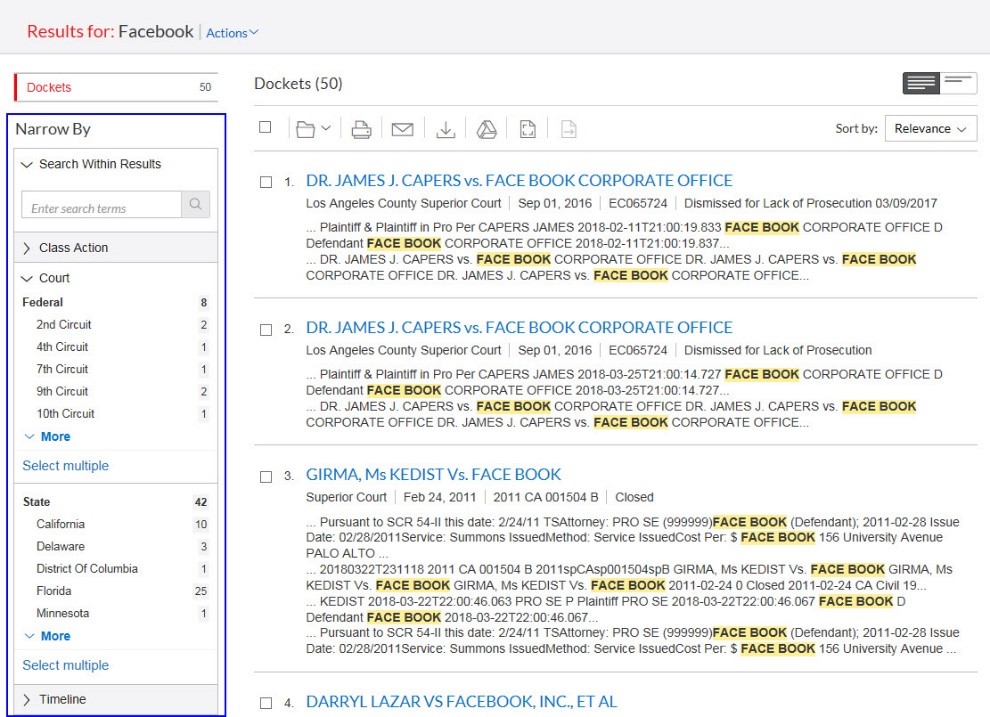Click the Google Drive icon
This screenshot has height=717, width=990.
(x=486, y=129)
